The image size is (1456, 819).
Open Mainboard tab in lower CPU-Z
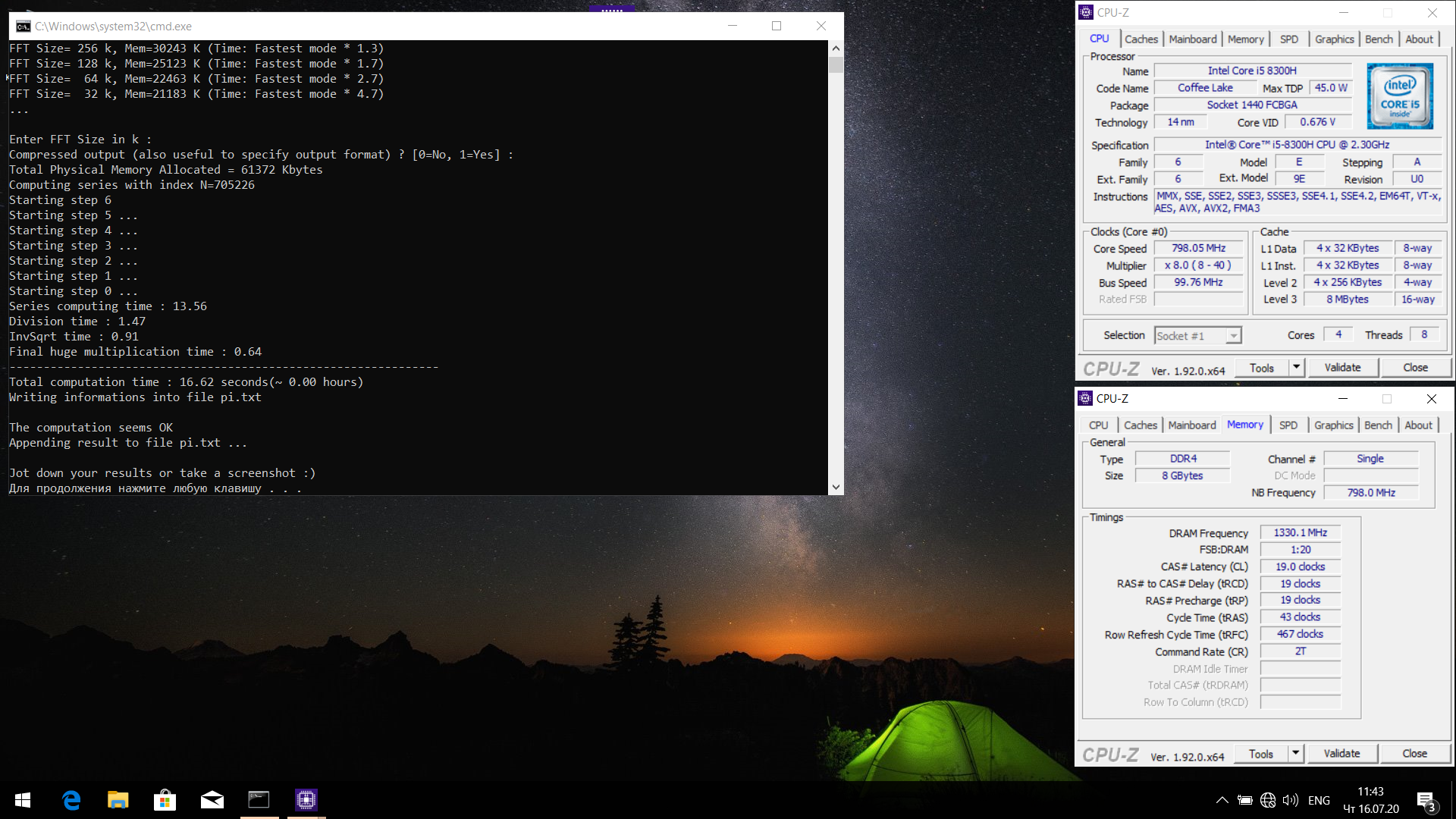click(1191, 425)
